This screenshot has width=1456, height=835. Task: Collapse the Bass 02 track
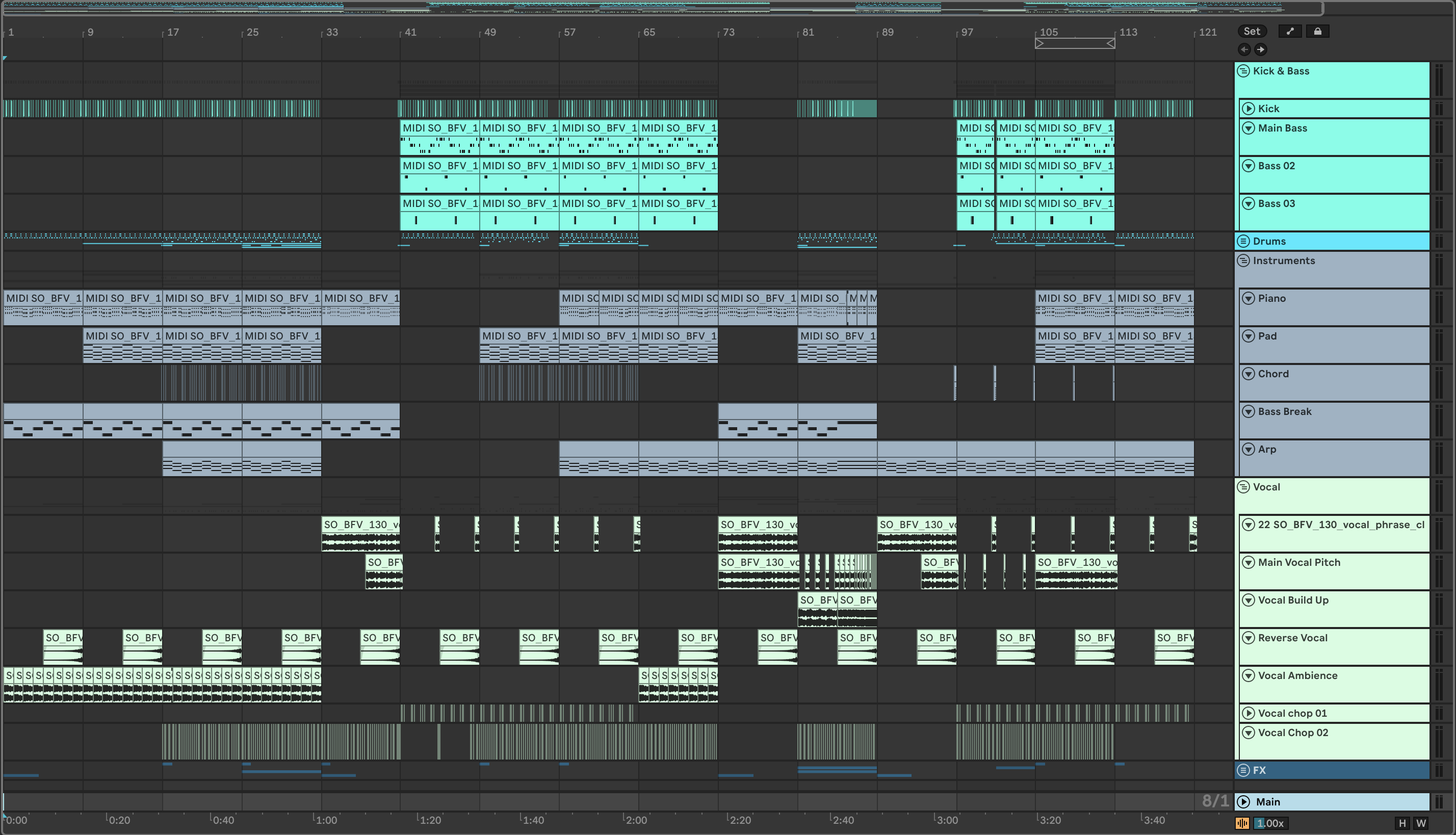click(1249, 166)
